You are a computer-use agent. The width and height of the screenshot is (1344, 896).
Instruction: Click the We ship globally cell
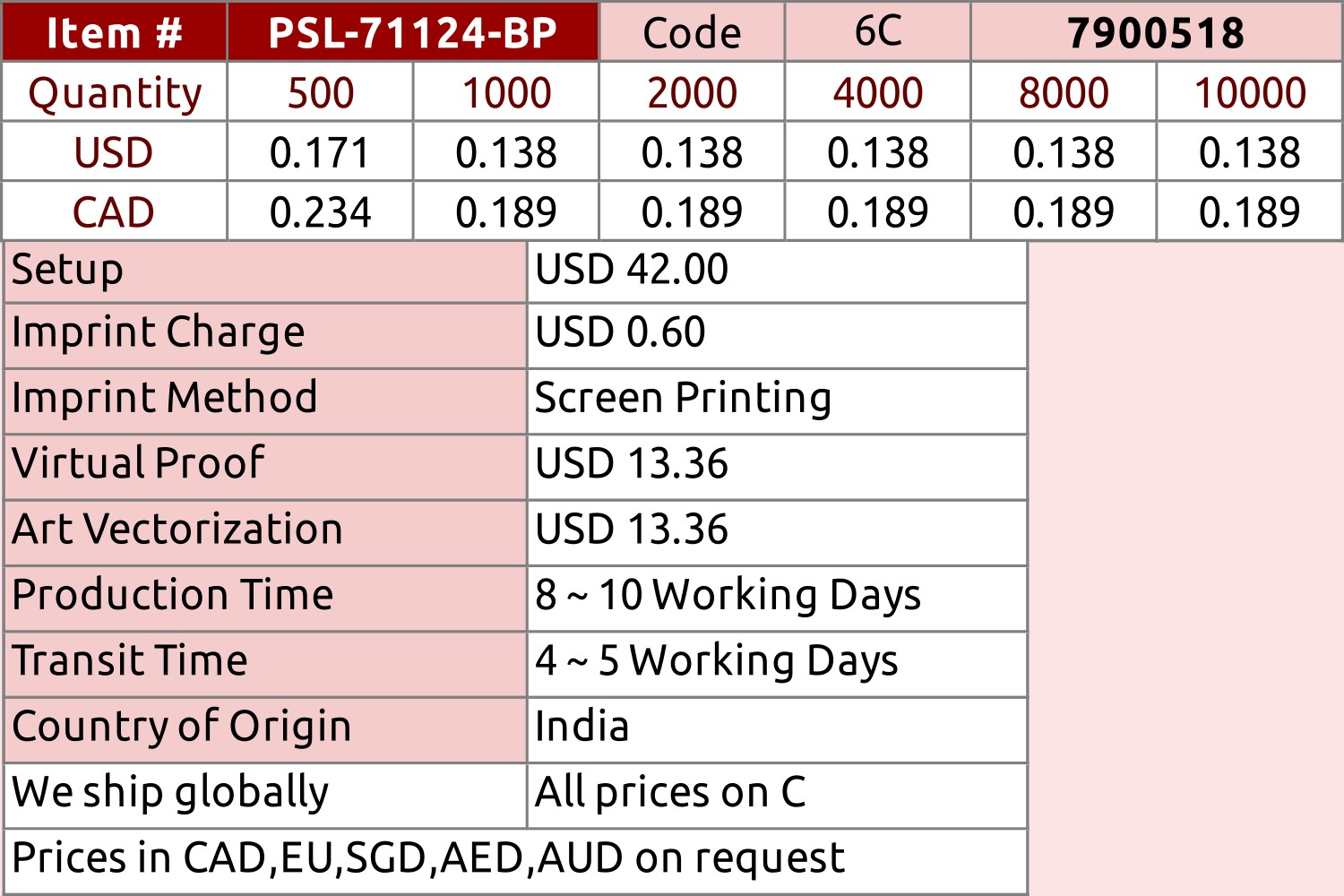pyautogui.click(x=265, y=796)
